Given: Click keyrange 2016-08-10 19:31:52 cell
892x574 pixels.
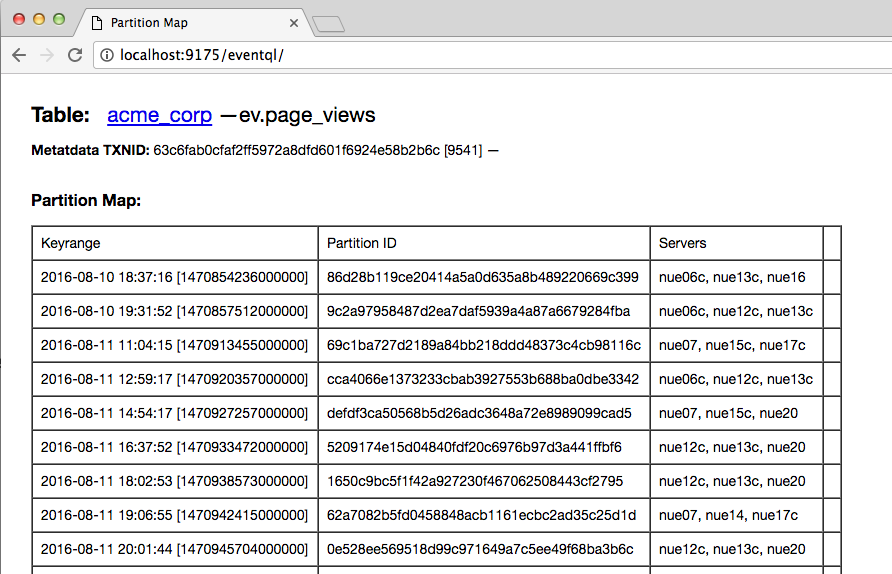Looking at the screenshot, I should coord(175,311).
